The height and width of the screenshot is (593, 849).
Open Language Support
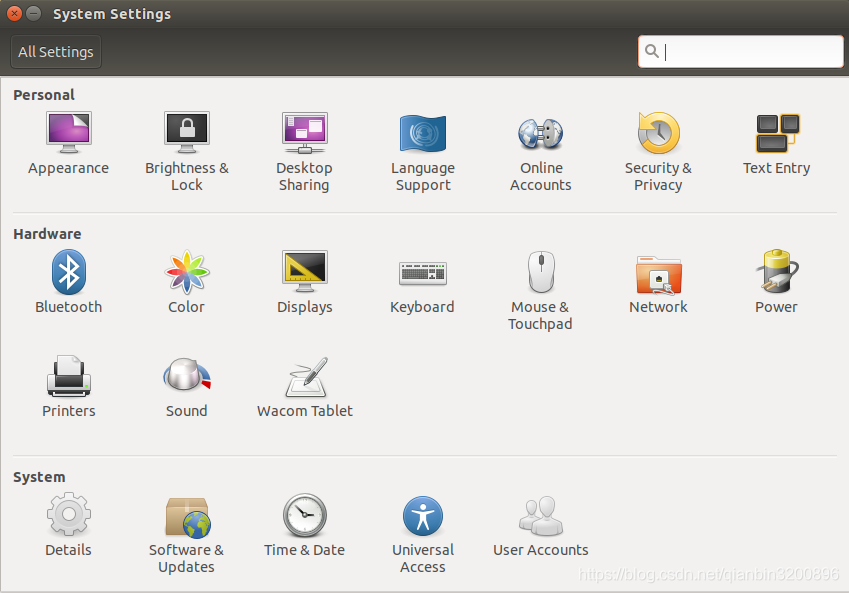pyautogui.click(x=423, y=151)
